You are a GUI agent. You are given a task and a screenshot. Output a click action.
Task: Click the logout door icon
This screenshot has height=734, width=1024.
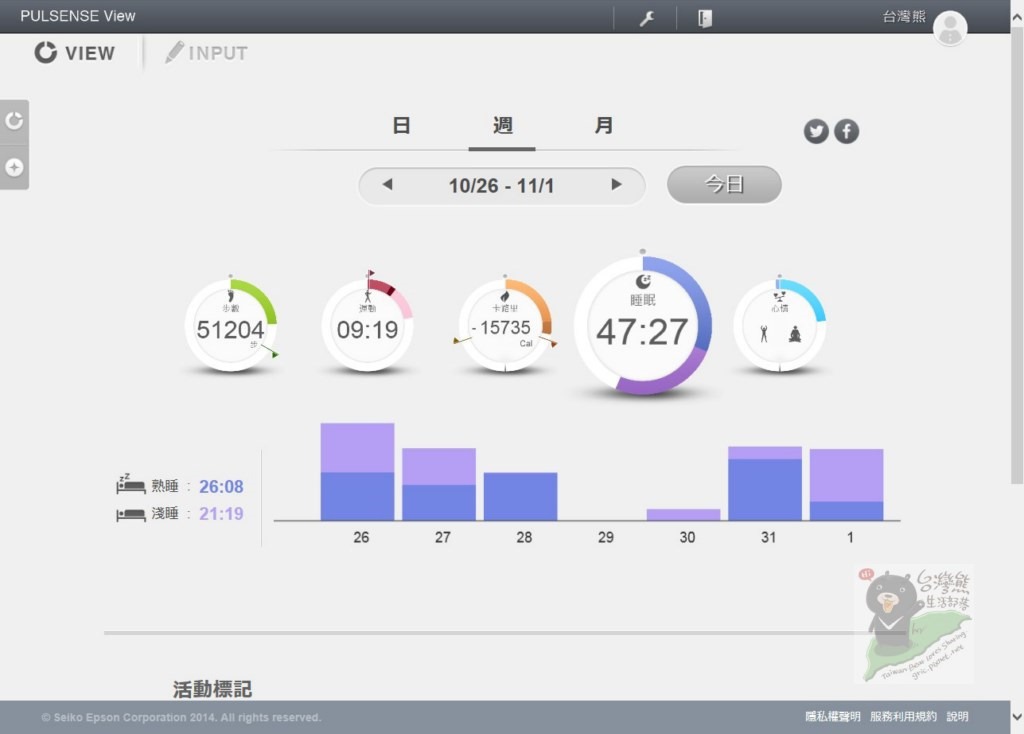[x=705, y=18]
